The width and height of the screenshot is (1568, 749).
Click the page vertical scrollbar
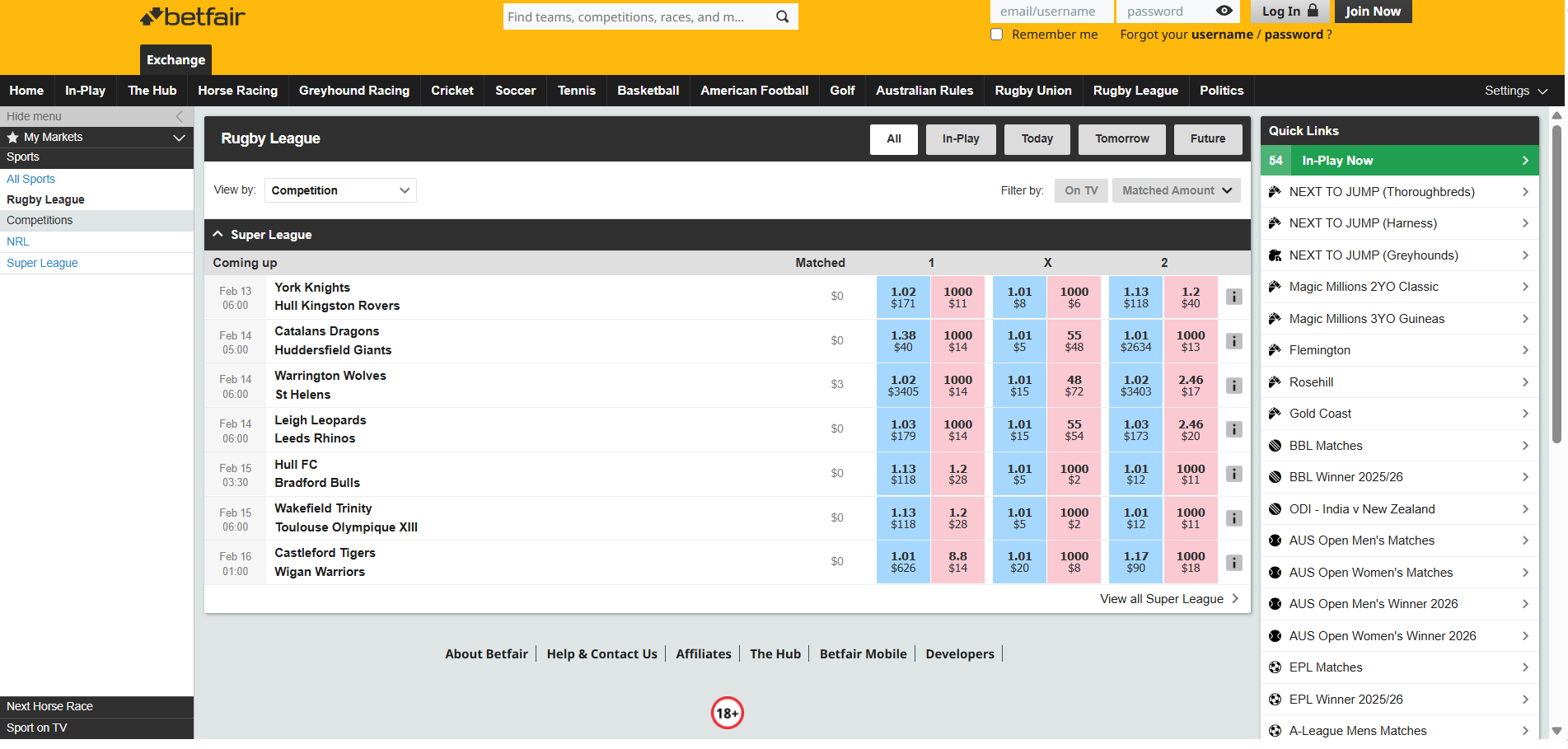click(1556, 284)
